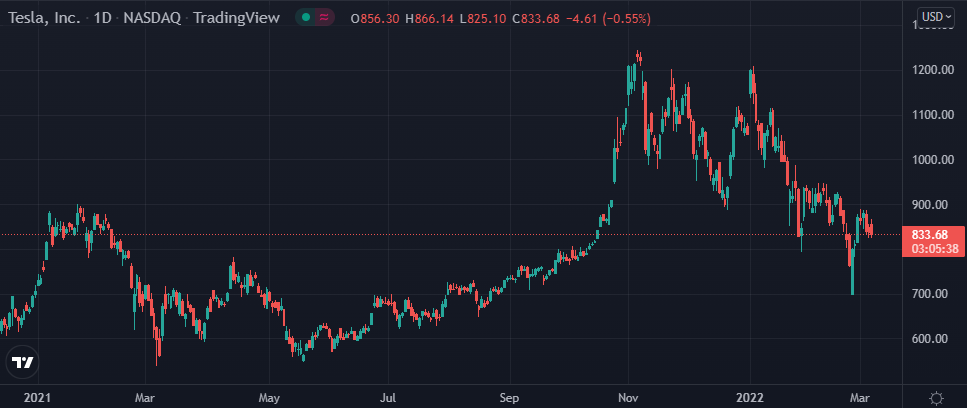The image size is (967, 408).
Task: Click the 600.00 price axis label
Action: 930,338
